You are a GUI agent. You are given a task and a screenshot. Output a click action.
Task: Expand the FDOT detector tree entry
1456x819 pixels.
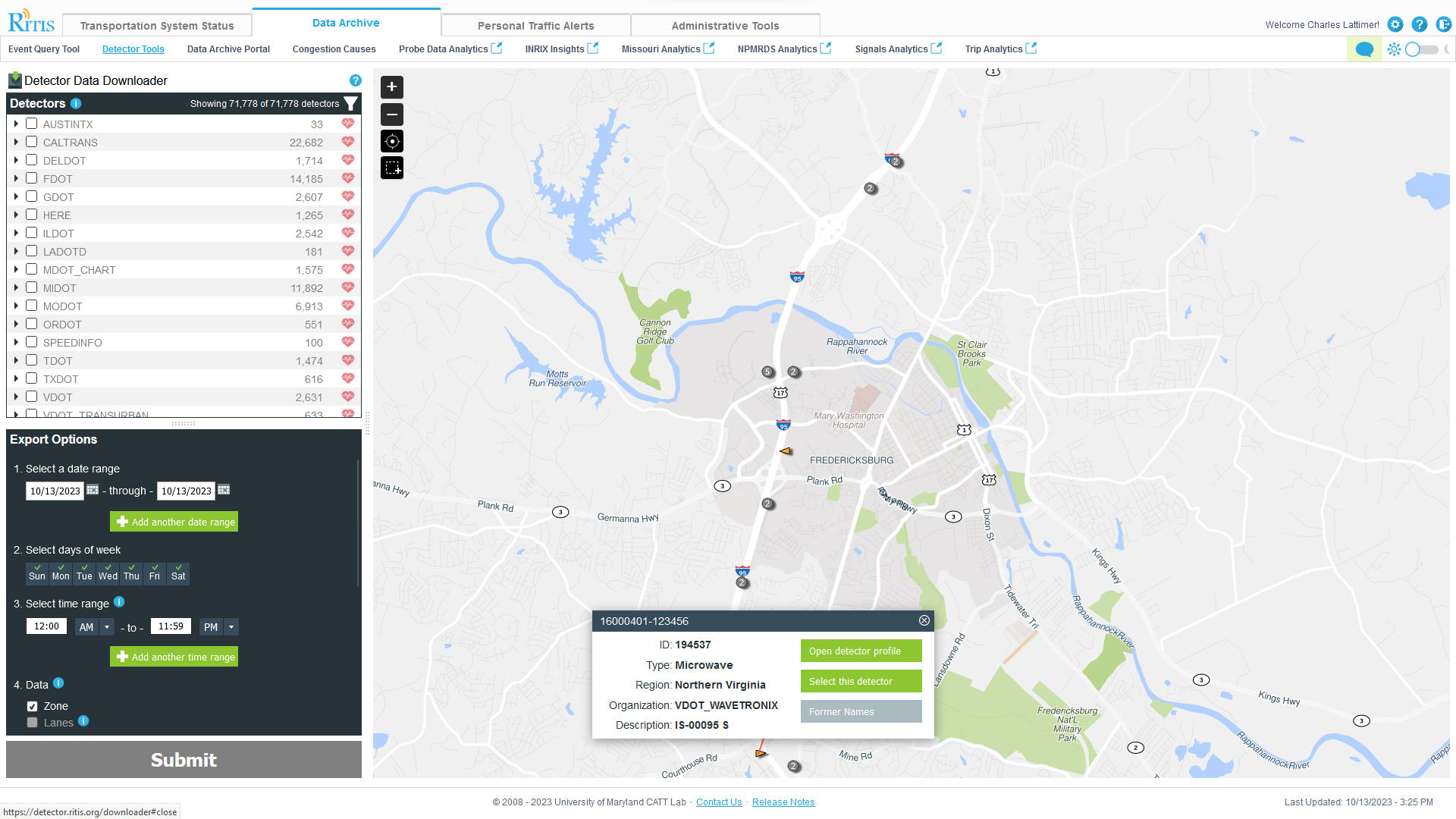click(x=17, y=178)
